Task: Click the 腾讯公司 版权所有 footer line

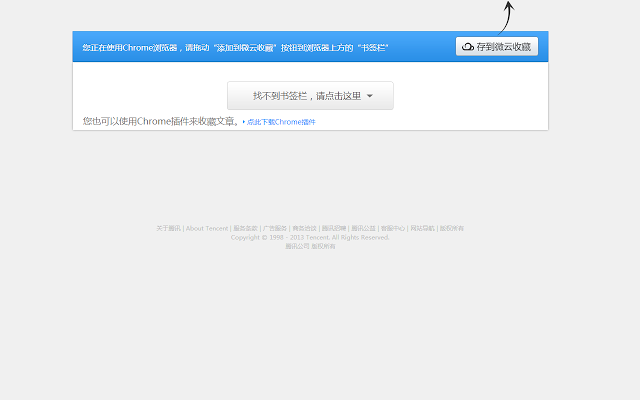Action: tap(310, 246)
